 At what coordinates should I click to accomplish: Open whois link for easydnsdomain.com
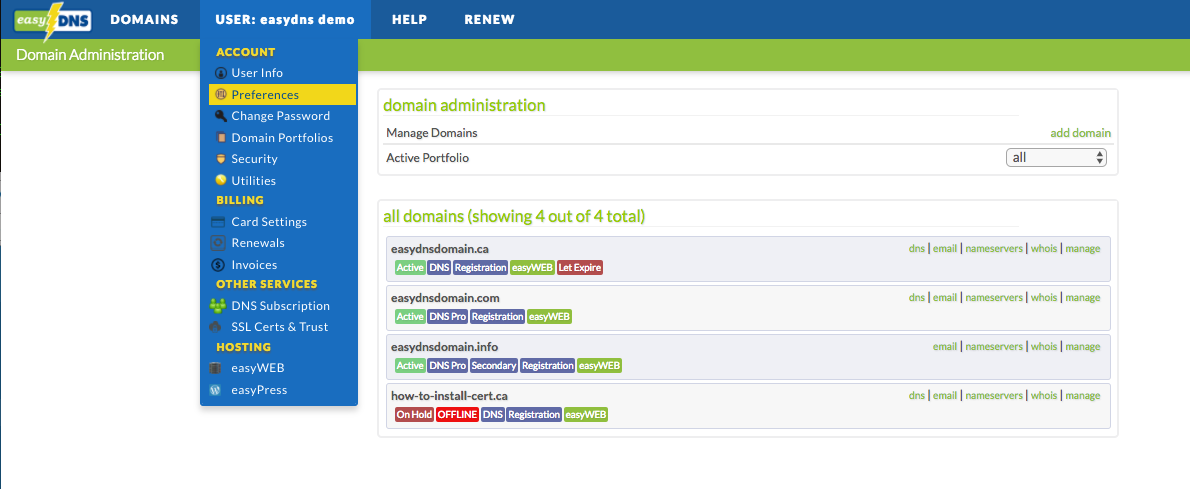tap(1044, 298)
